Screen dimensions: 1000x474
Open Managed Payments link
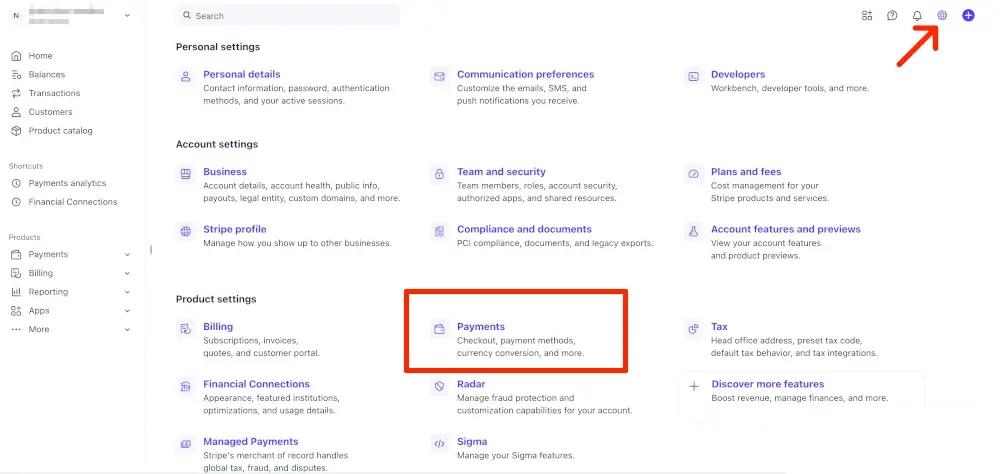(x=251, y=441)
